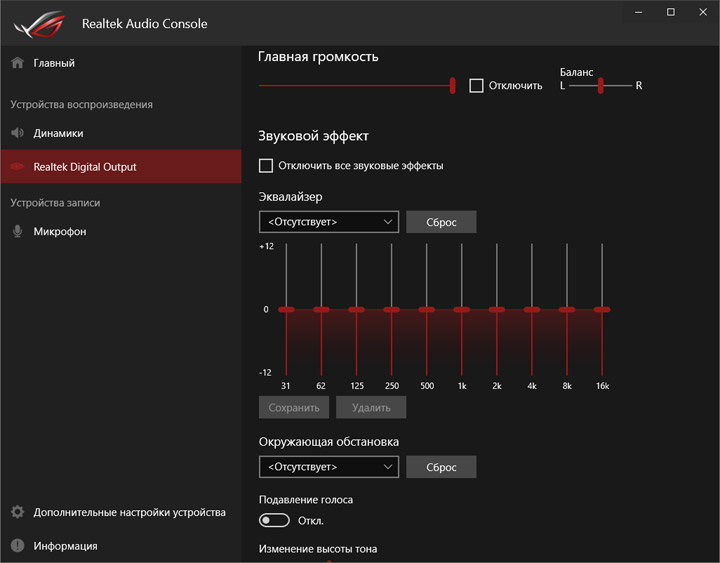Open Дополнительные настройки устройства
The width and height of the screenshot is (720, 563).
121,512
